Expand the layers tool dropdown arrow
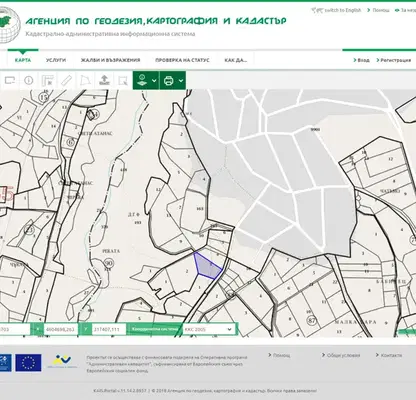 [x=154, y=81]
